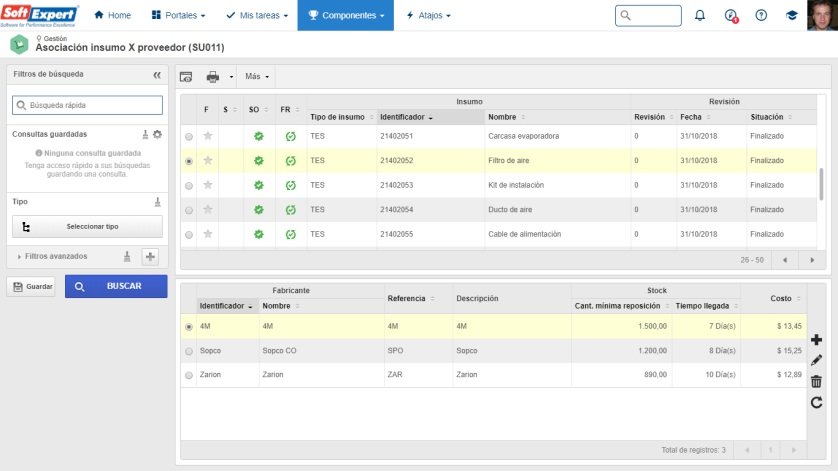Click the refresh arrow icon
The height and width of the screenshot is (471, 838).
(x=816, y=402)
